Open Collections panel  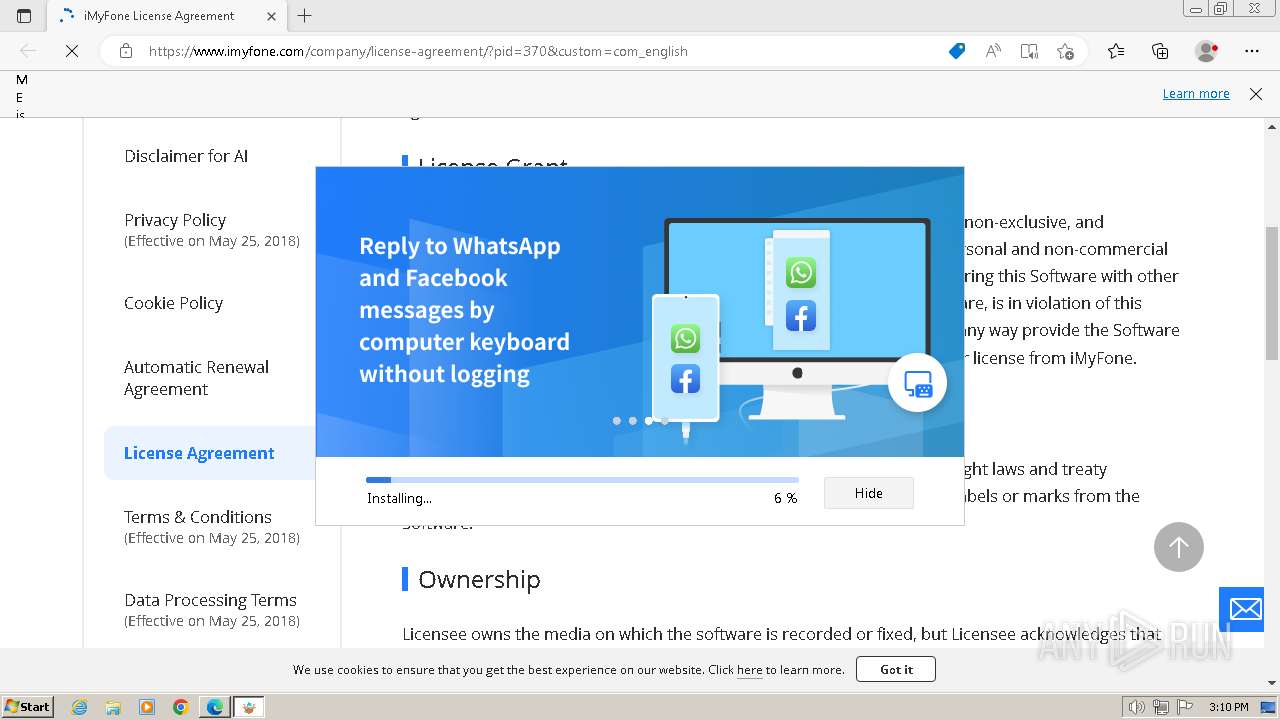(x=1160, y=51)
